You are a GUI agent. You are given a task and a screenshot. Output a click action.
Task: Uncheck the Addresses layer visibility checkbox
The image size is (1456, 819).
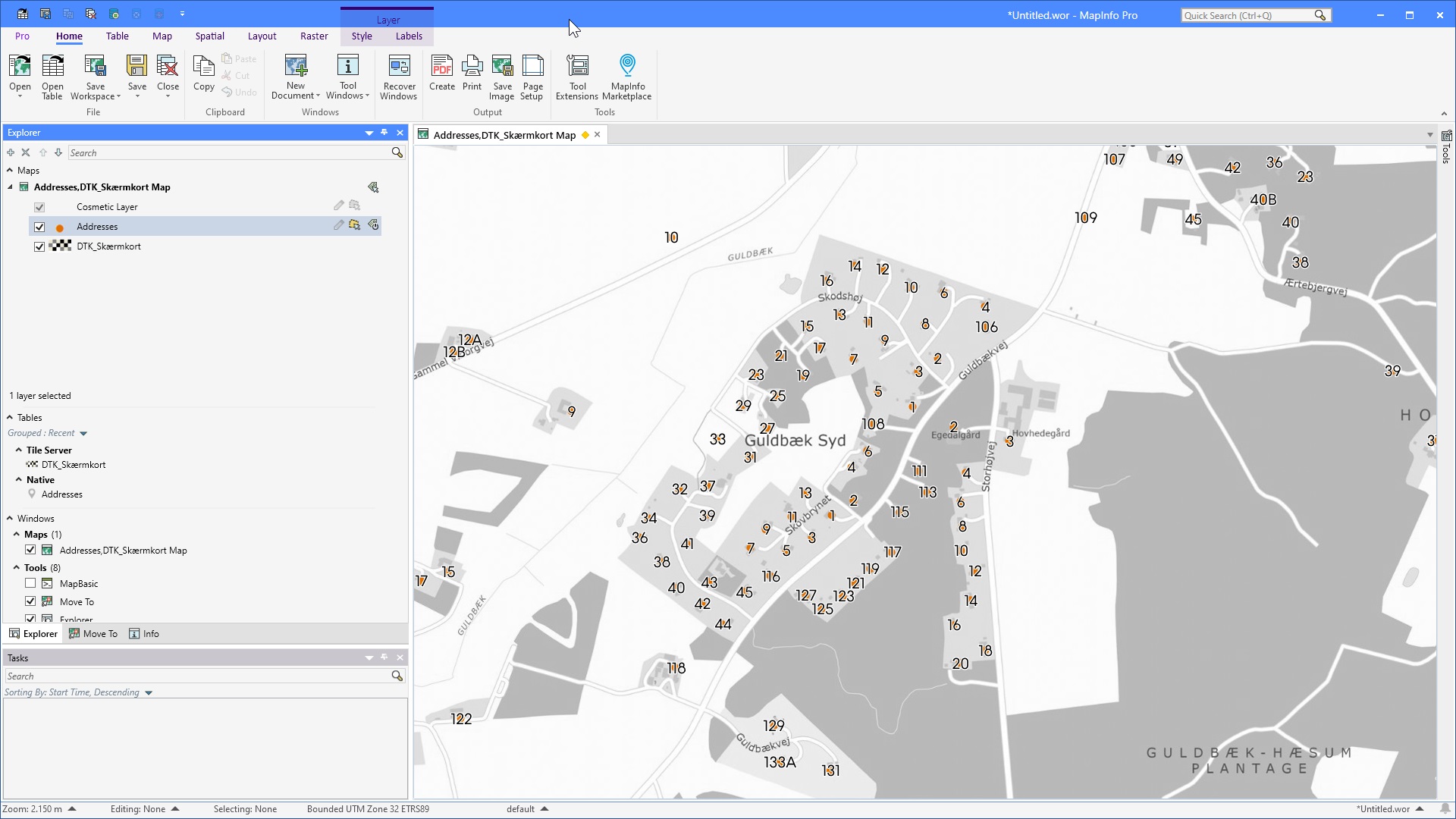[x=39, y=227]
